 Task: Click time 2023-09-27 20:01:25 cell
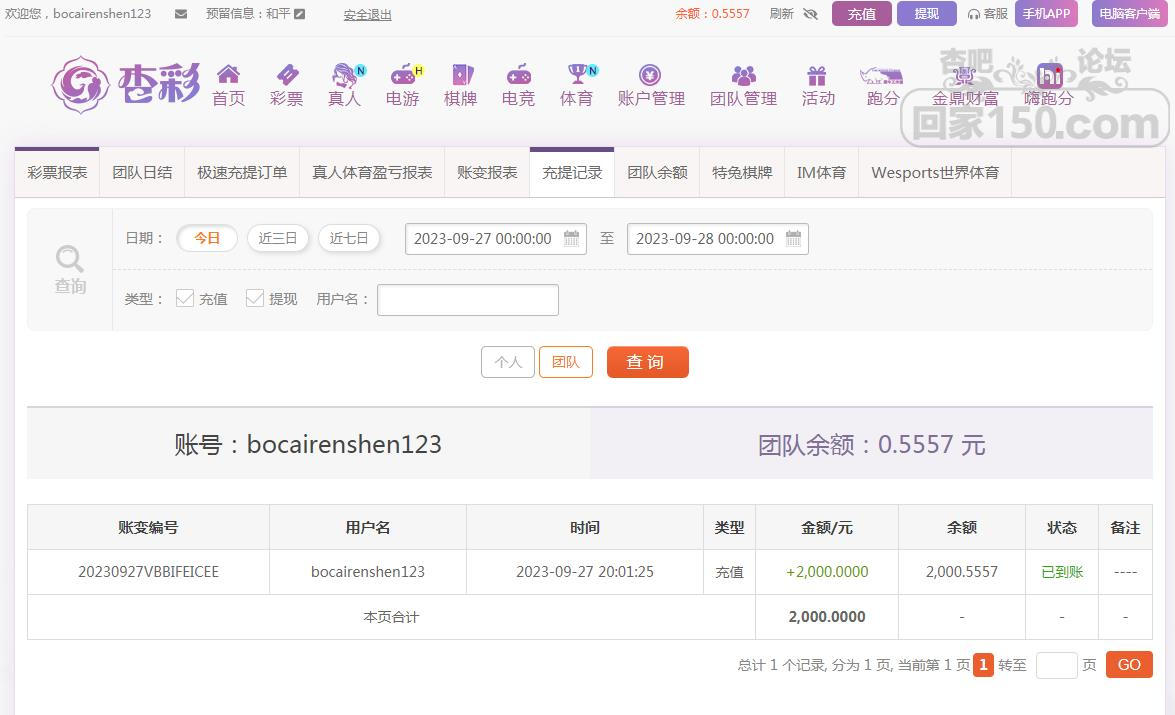click(585, 572)
